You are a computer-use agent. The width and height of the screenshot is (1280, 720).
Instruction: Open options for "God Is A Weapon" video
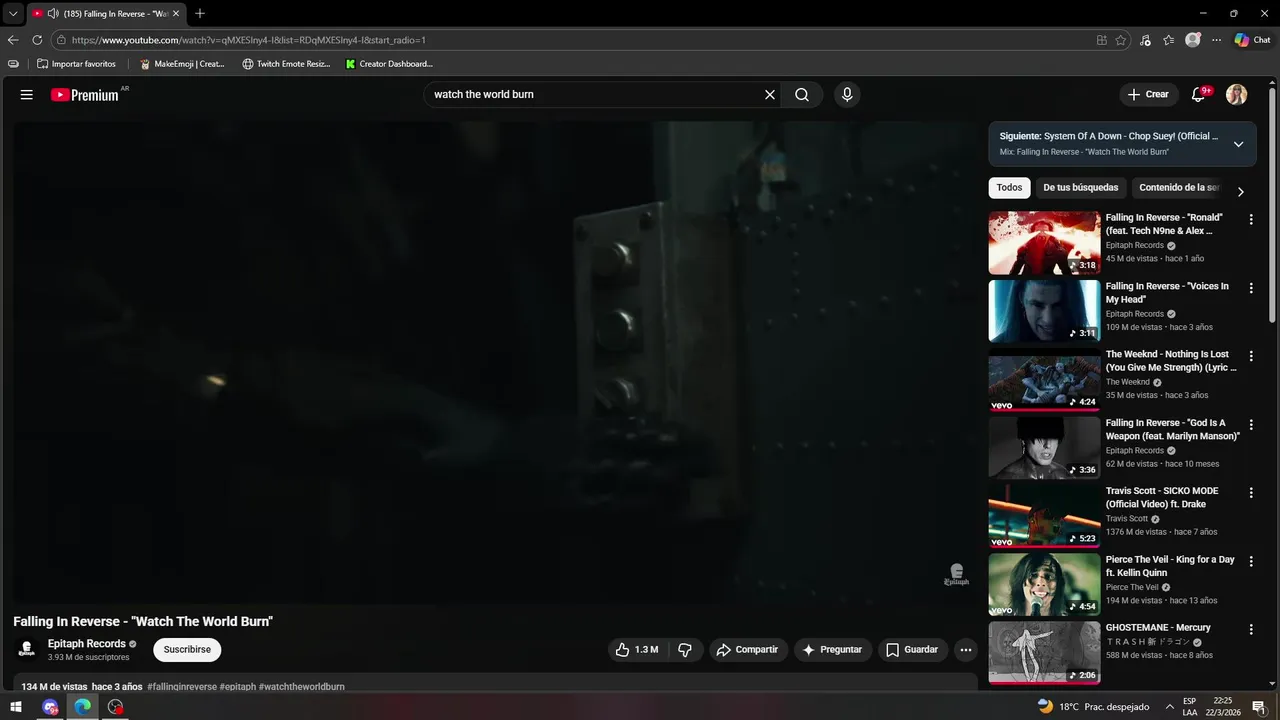tap(1251, 424)
